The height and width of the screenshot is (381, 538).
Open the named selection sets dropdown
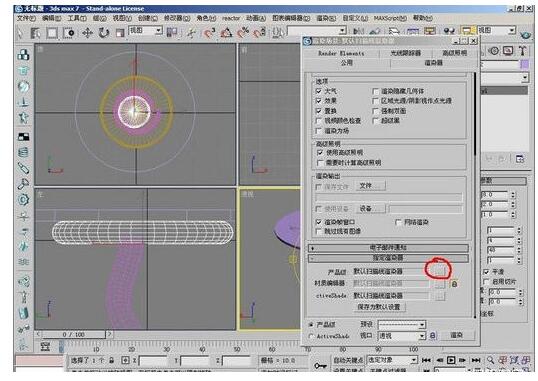[x=317, y=31]
